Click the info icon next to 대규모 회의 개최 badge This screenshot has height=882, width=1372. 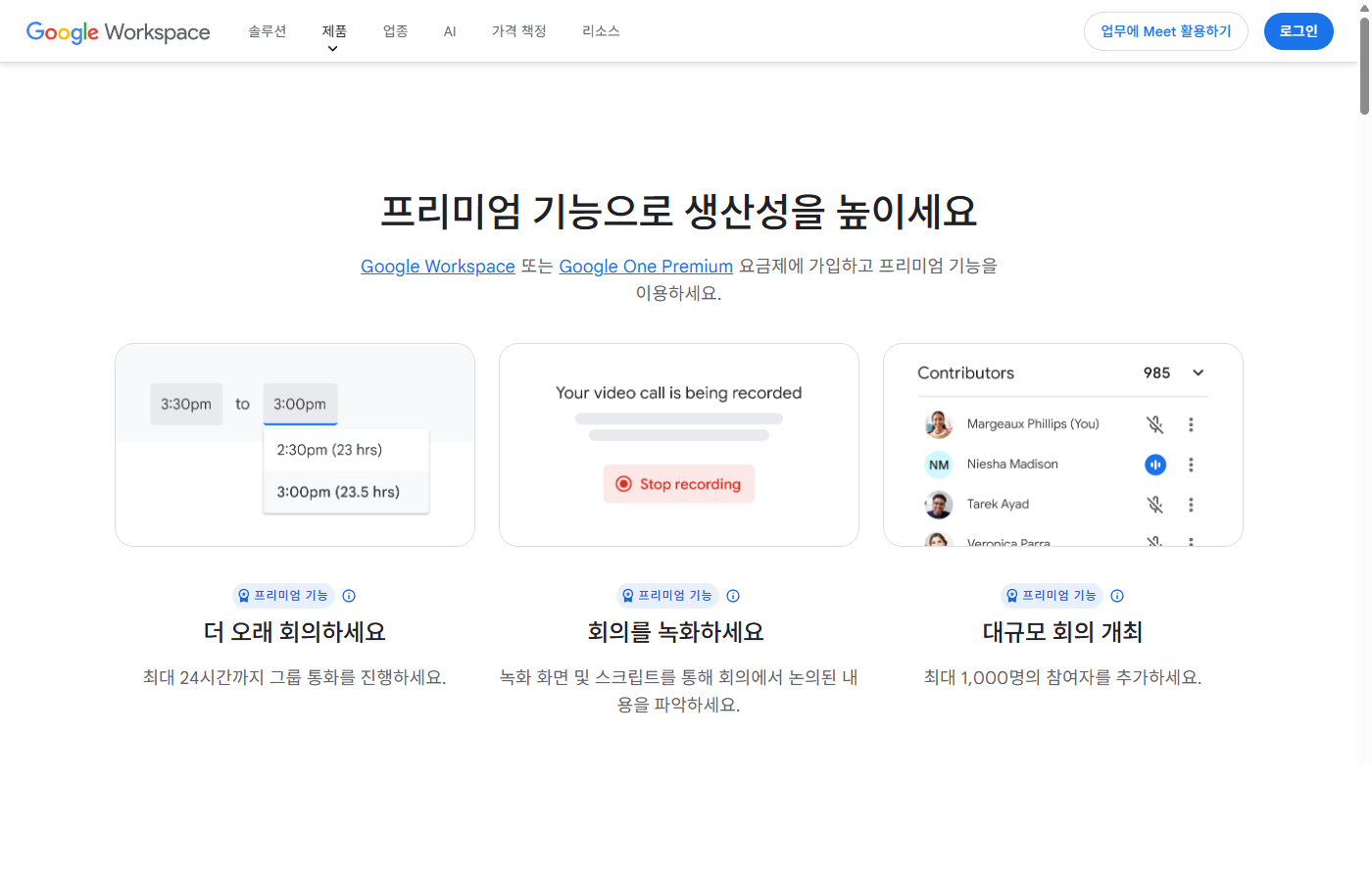point(1117,596)
